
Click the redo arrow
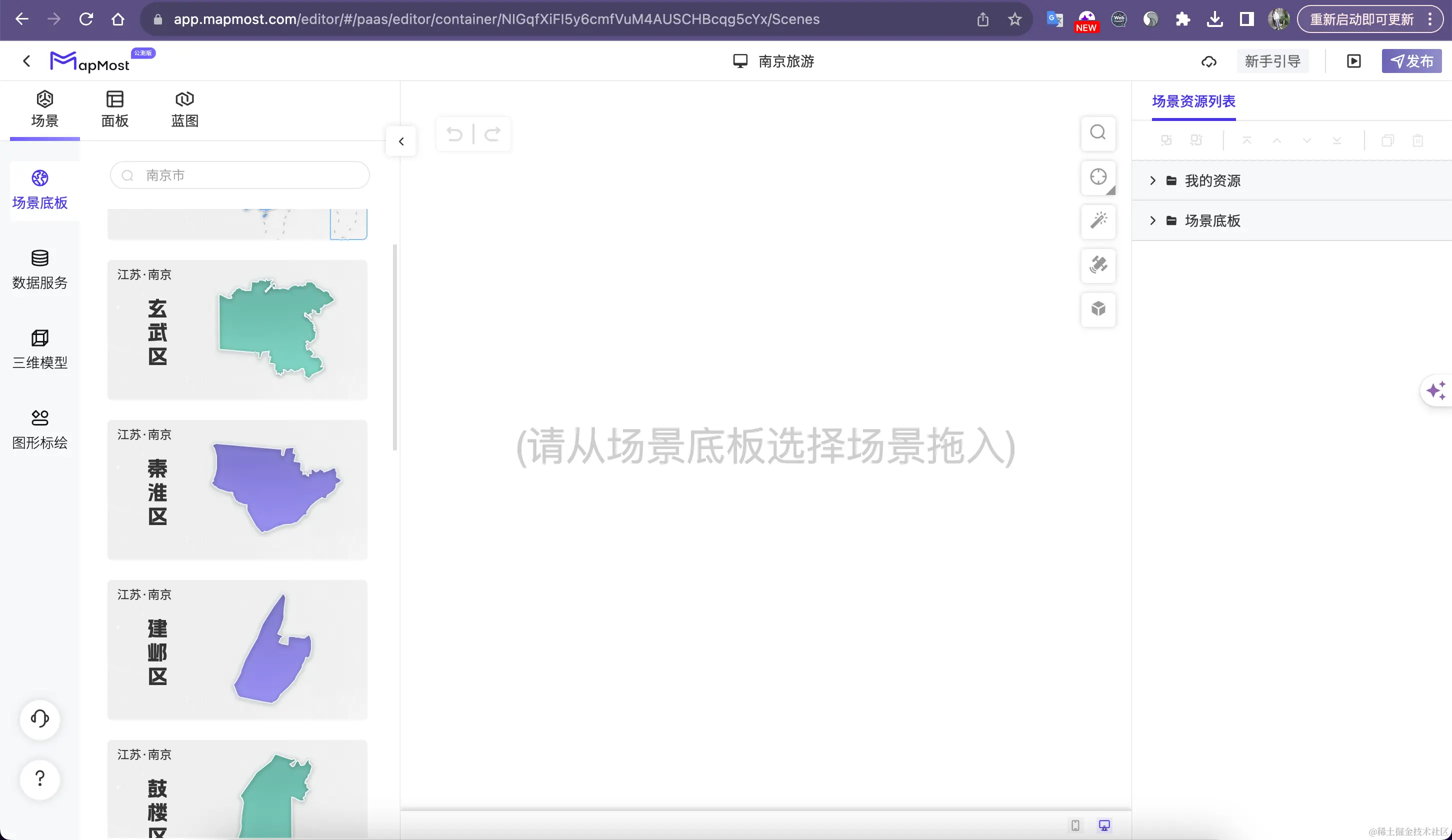pyautogui.click(x=492, y=135)
